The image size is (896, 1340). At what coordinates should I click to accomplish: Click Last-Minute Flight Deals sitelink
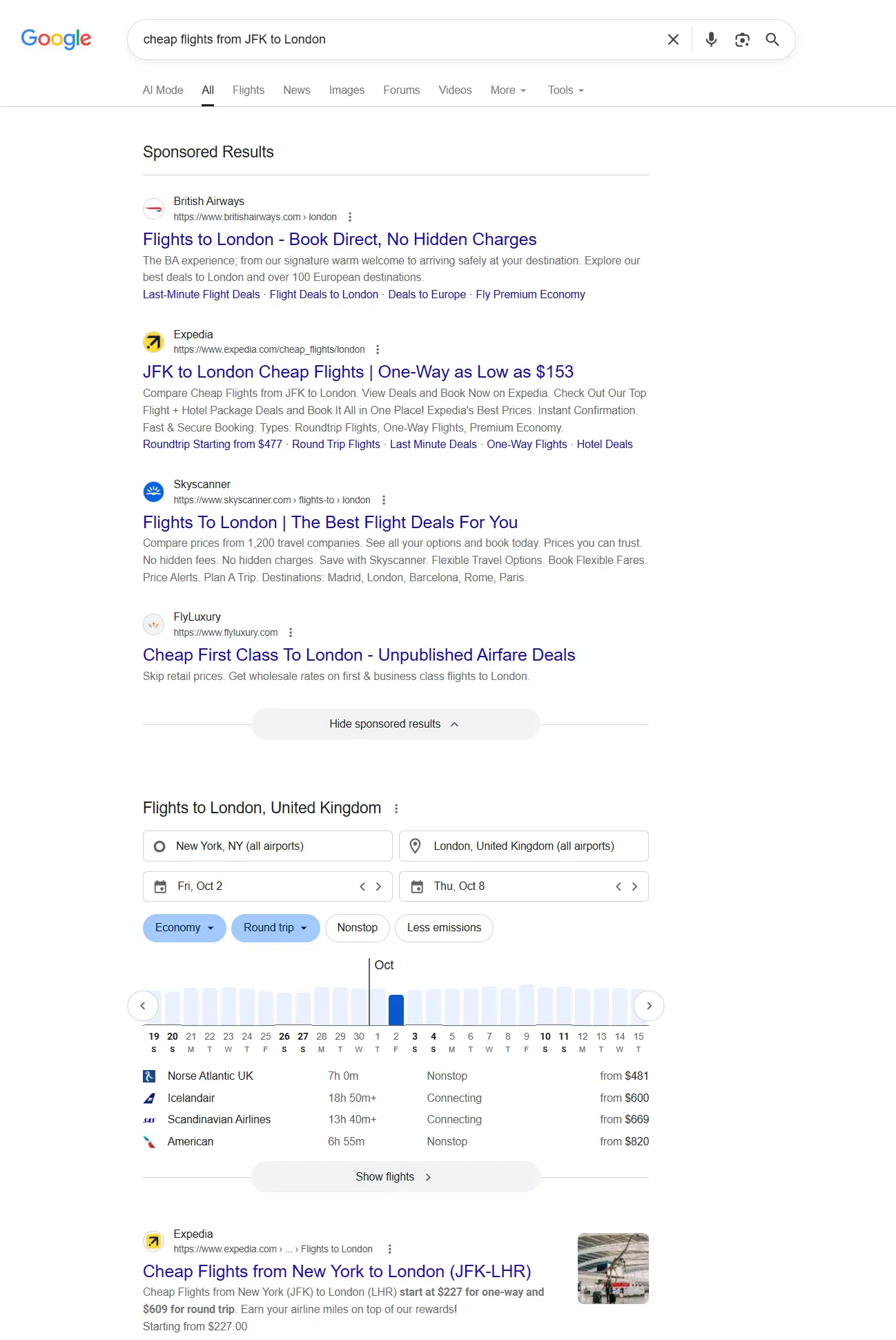click(202, 295)
